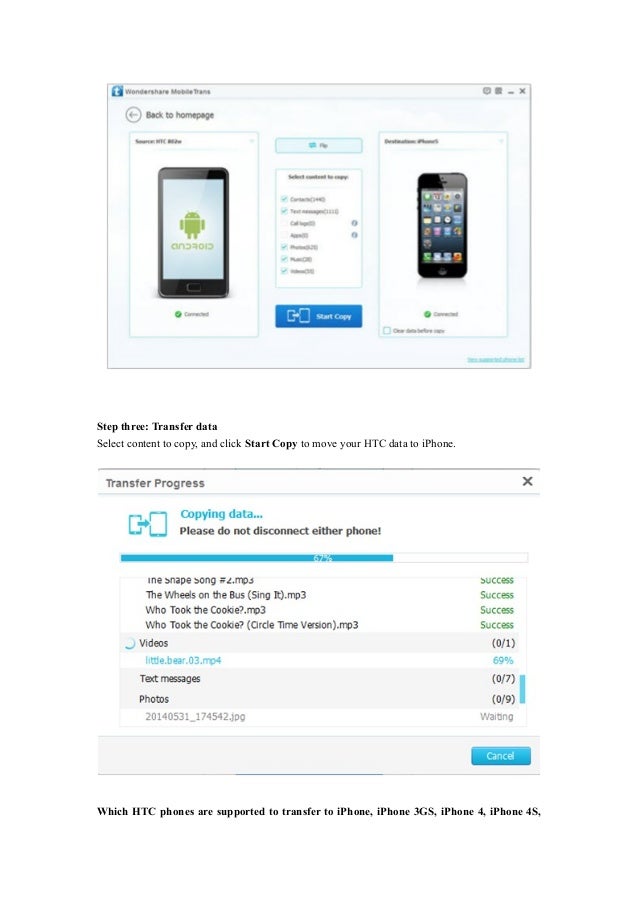This screenshot has height=903, width=638.
Task: Click the Android phone source image
Action: coord(193,233)
